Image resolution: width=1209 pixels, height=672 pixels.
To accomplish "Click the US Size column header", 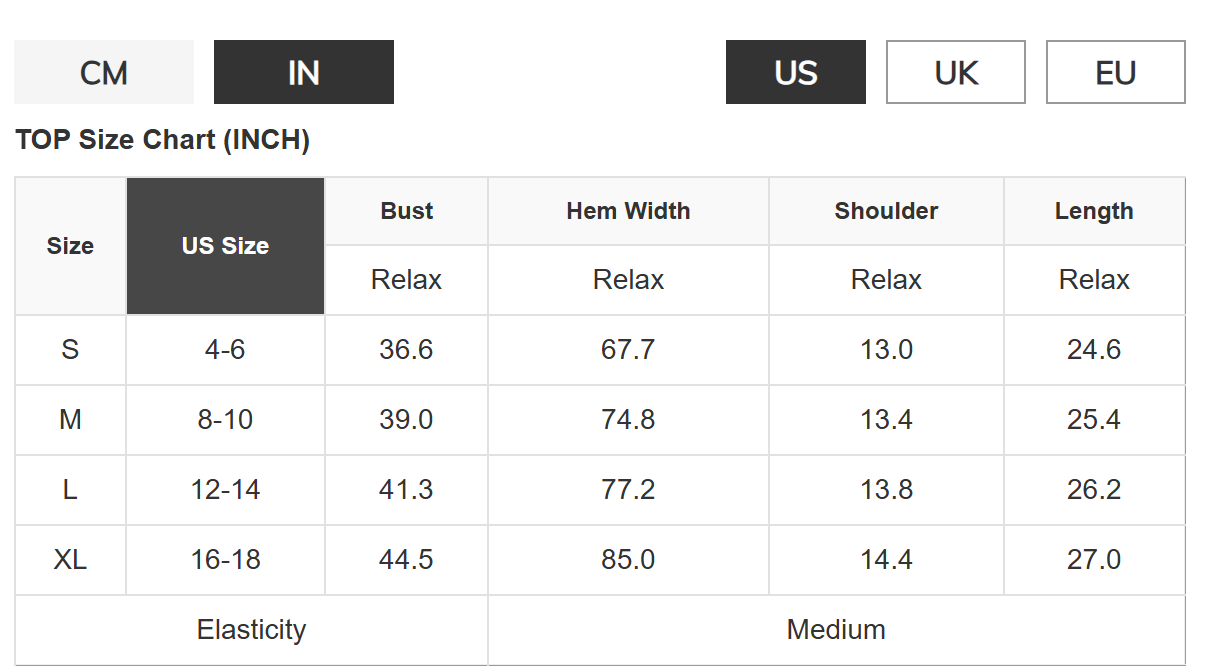I will [x=225, y=246].
